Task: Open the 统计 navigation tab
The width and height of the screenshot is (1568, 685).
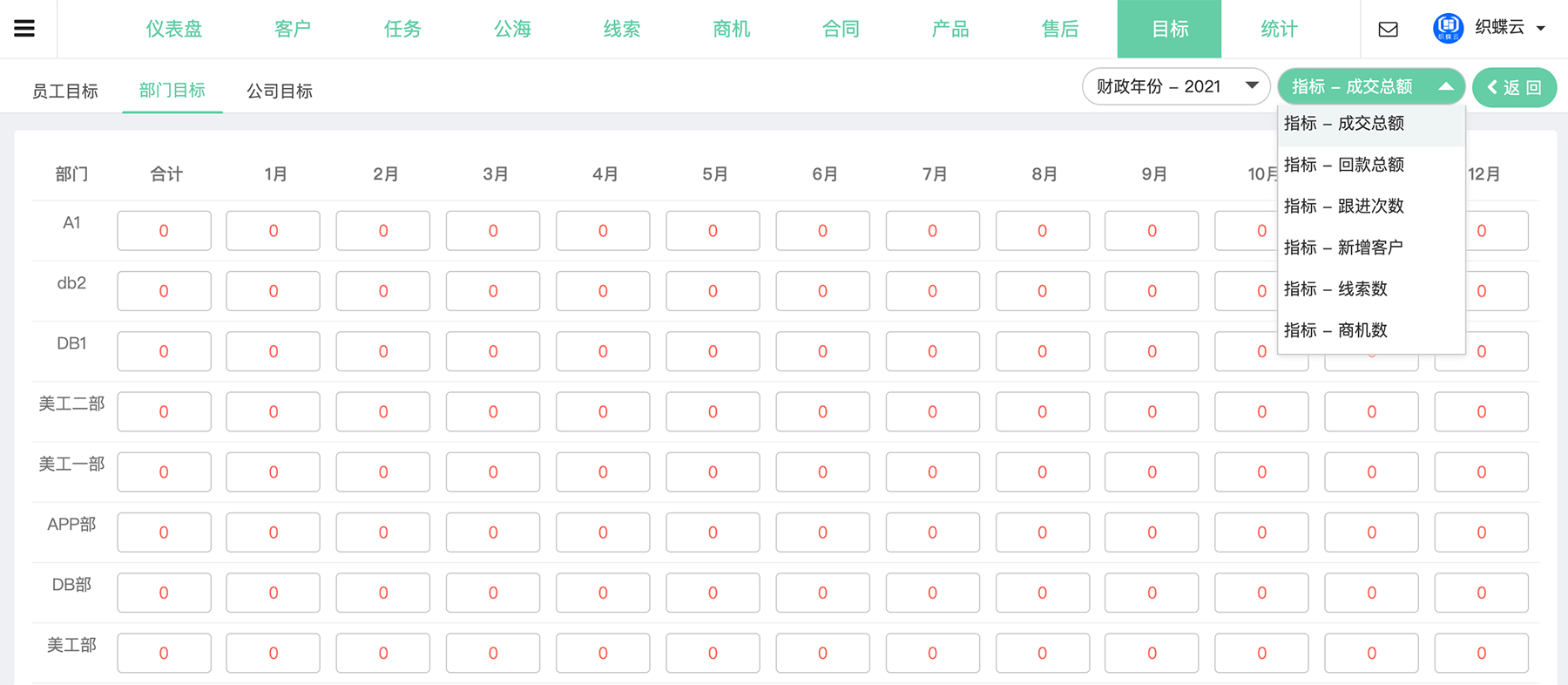Action: coord(1279,29)
